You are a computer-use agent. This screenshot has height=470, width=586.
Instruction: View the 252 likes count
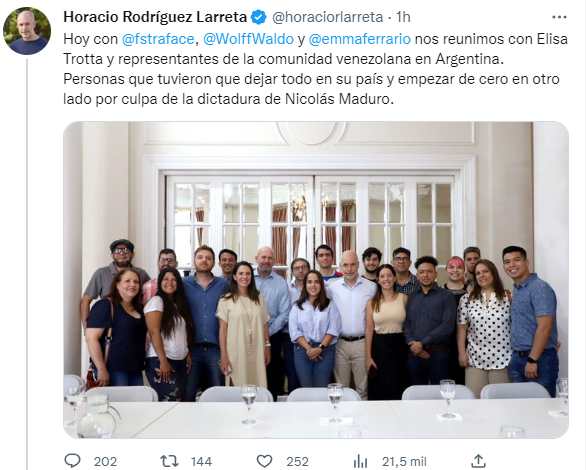(297, 462)
